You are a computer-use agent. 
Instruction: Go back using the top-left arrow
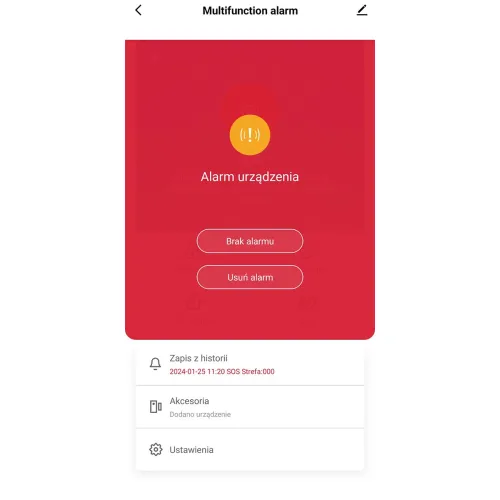(x=138, y=10)
